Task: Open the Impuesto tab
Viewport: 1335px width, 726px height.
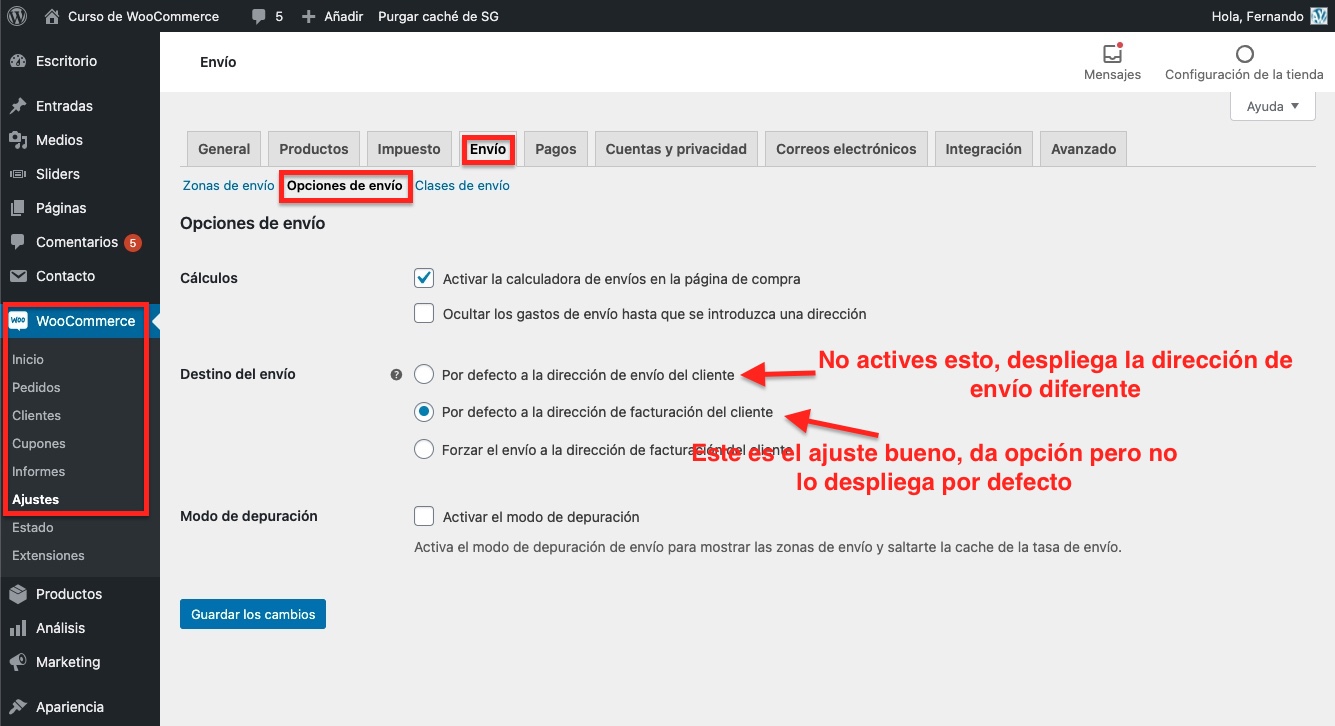Action: point(409,149)
